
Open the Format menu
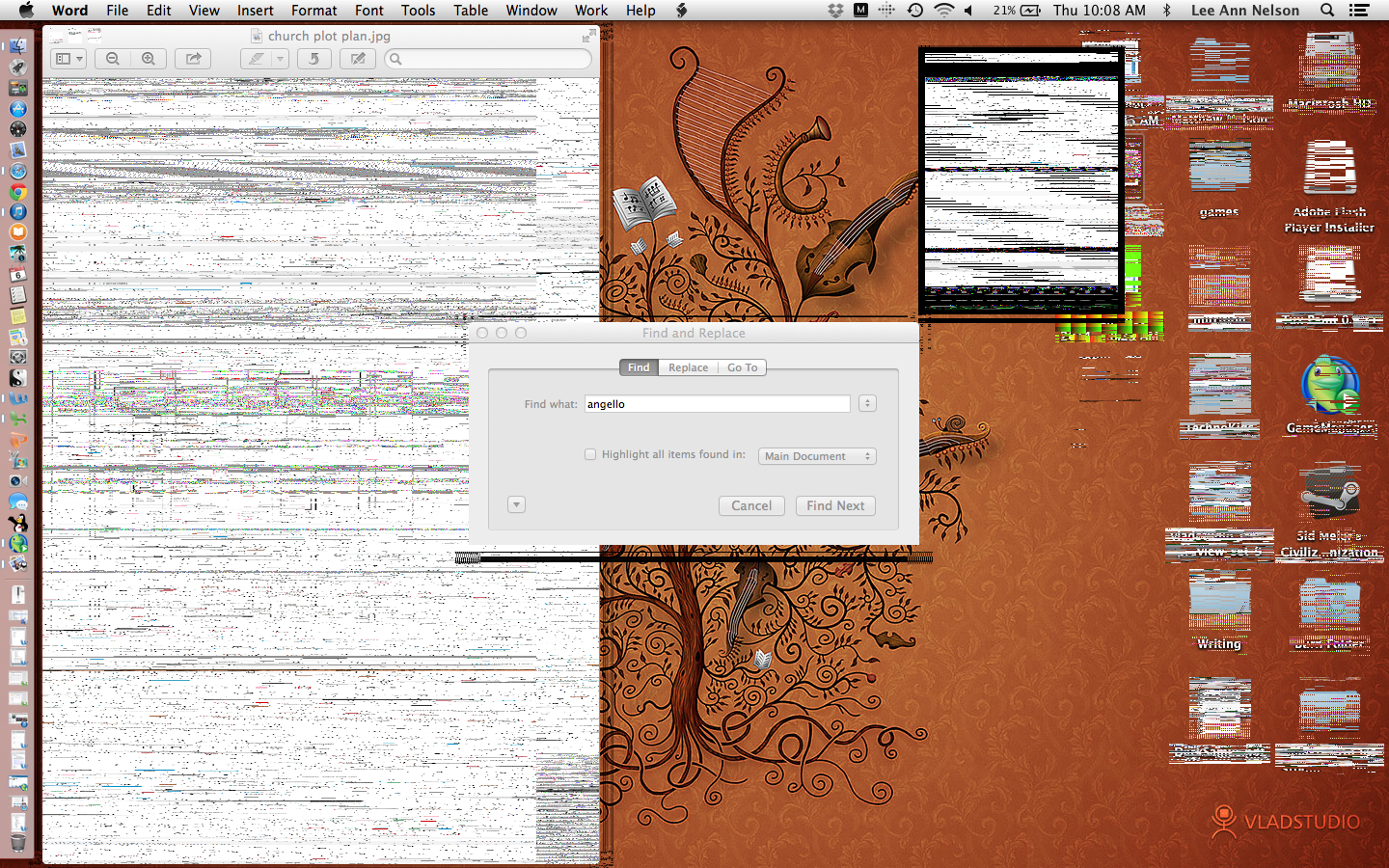click(x=313, y=10)
